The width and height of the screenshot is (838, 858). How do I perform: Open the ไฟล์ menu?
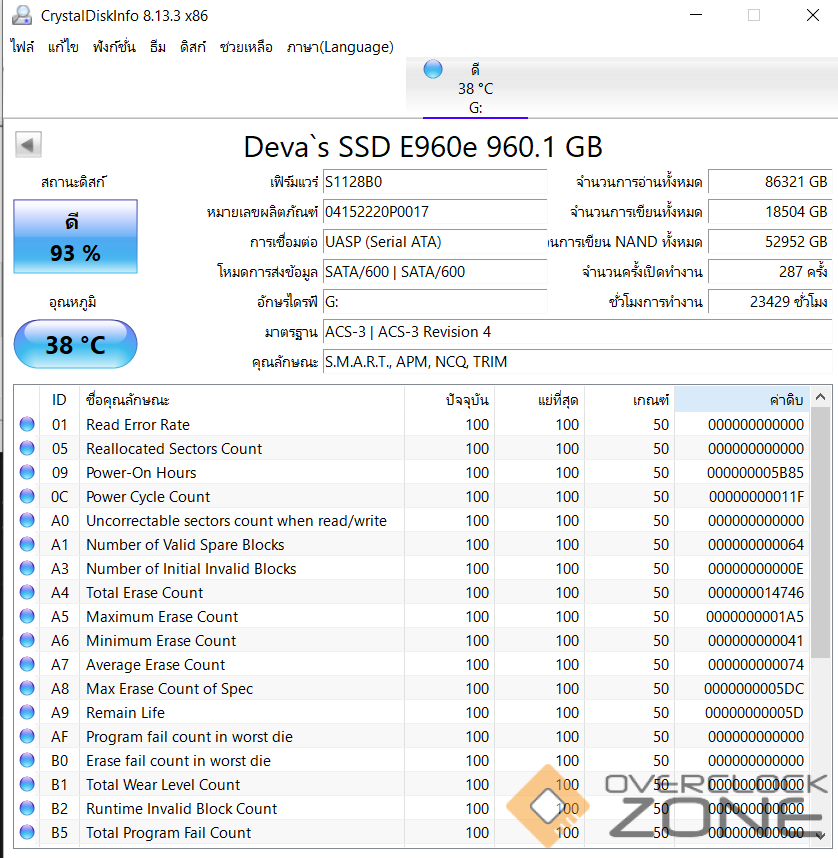click(x=22, y=47)
